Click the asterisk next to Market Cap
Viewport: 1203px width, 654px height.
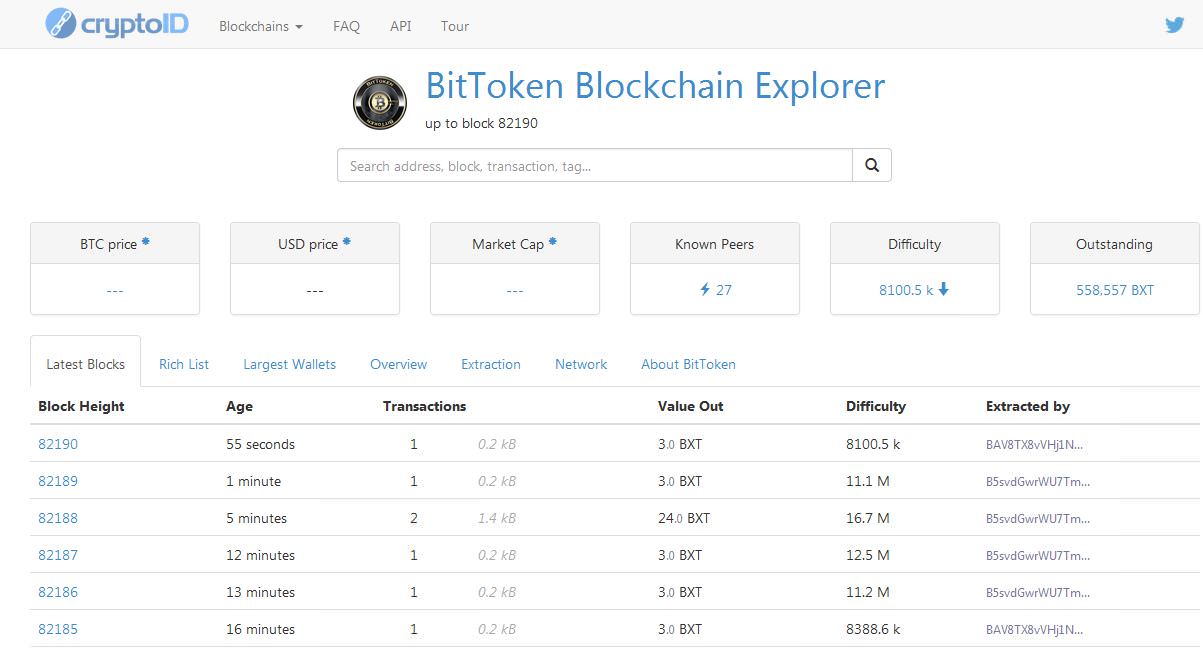(x=553, y=242)
